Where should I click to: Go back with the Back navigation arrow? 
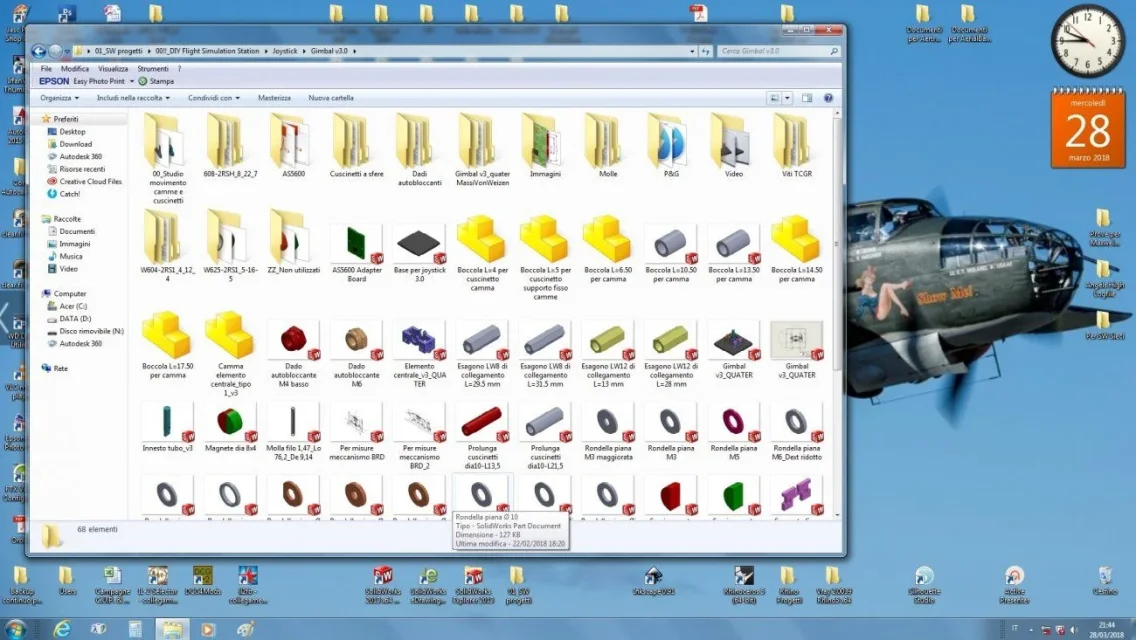tap(38, 51)
